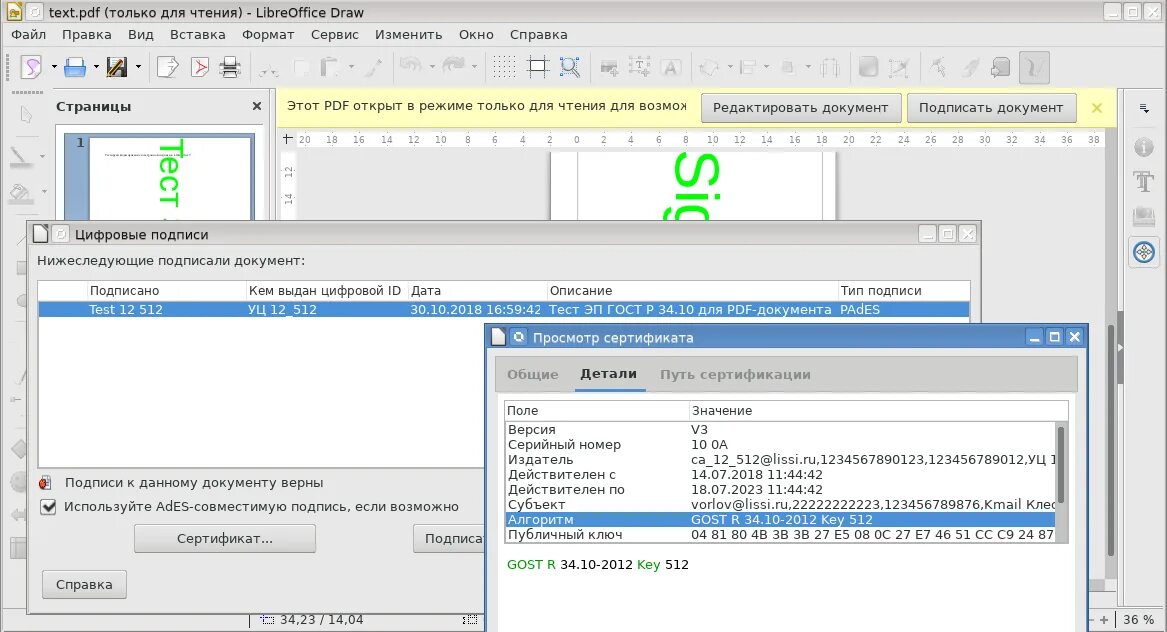This screenshot has width=1167, height=632.
Task: Click the Редактировать документ button
Action: point(801,108)
